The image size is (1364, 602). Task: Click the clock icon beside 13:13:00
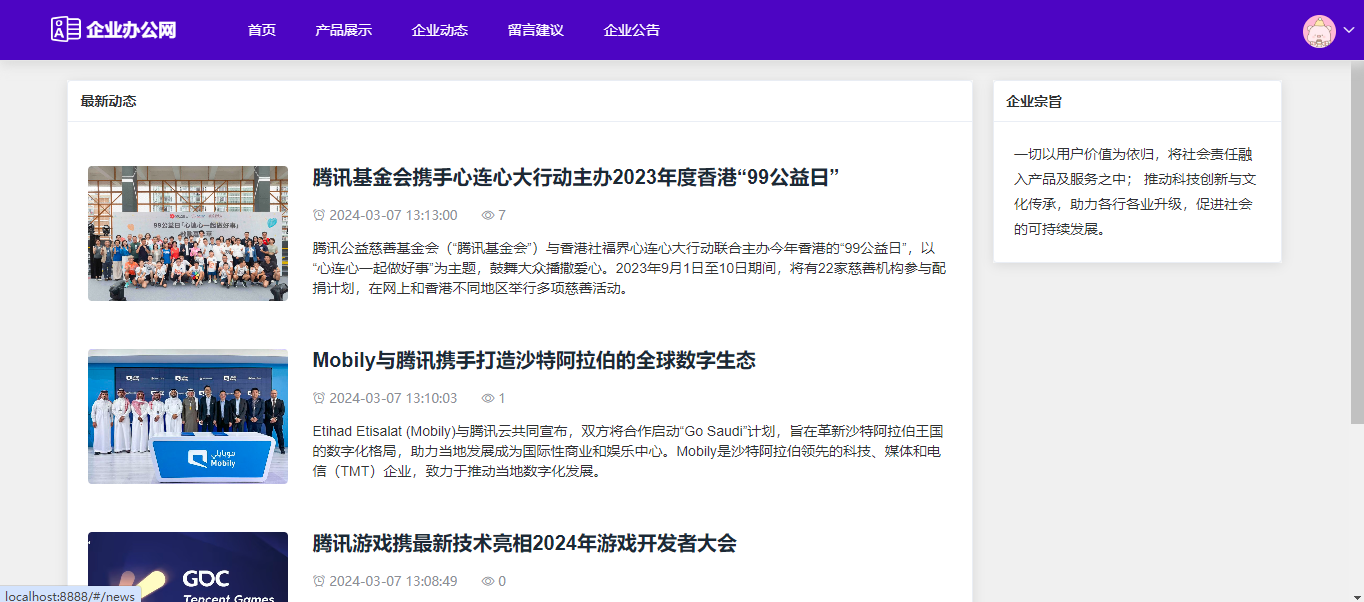319,215
